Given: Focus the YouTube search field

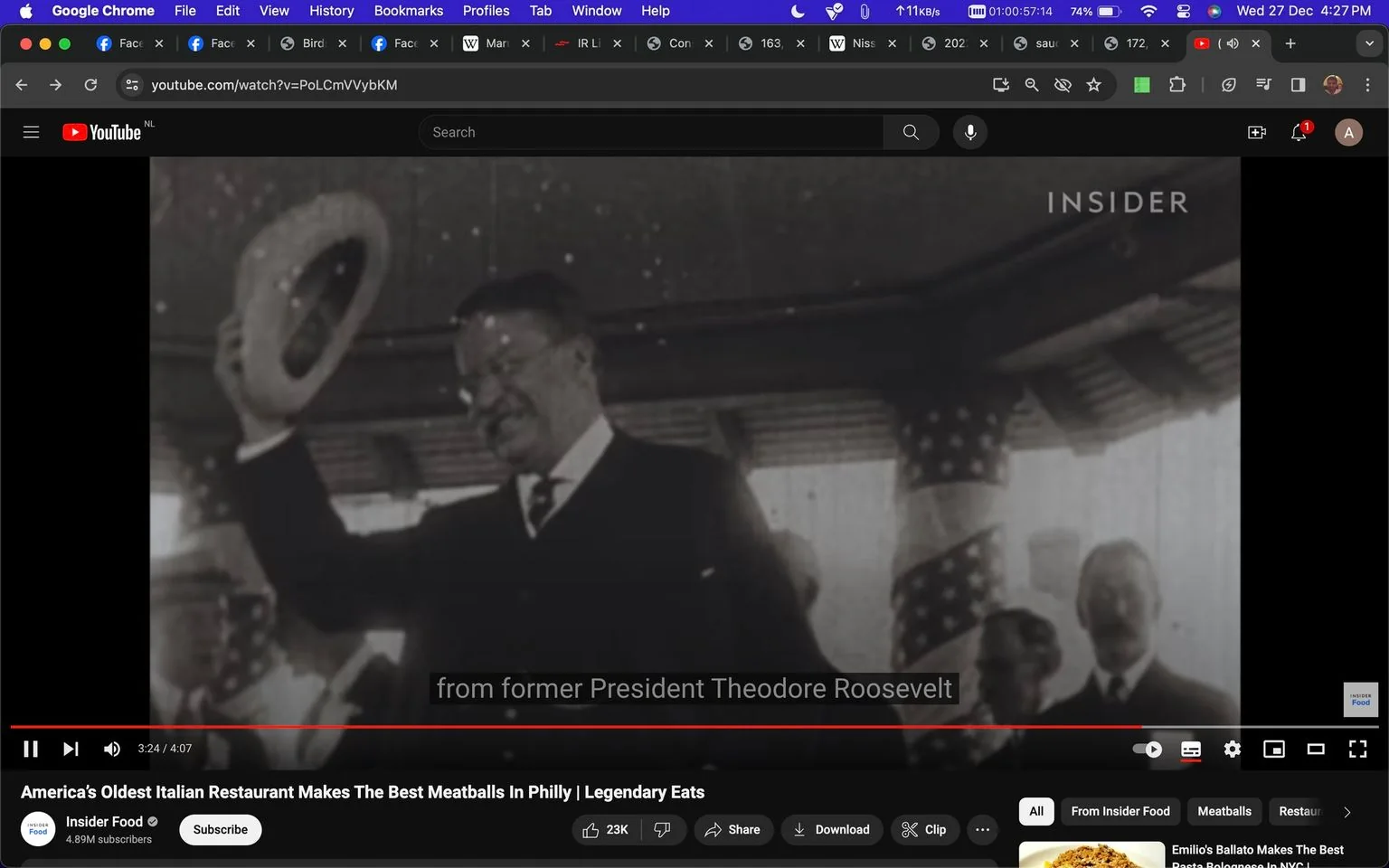Looking at the screenshot, I should click(x=651, y=132).
